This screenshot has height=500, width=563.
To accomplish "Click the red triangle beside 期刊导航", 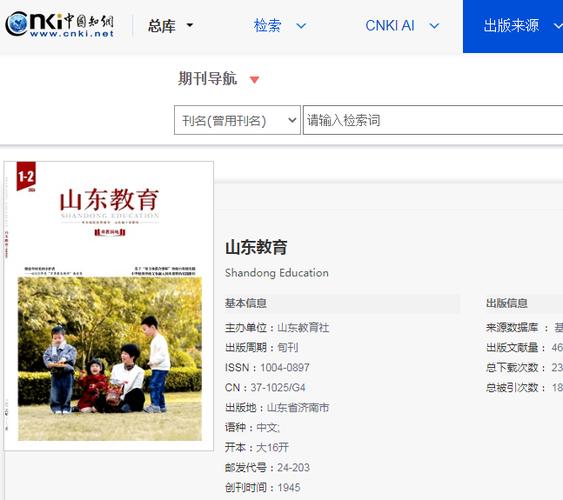I will pos(255,80).
